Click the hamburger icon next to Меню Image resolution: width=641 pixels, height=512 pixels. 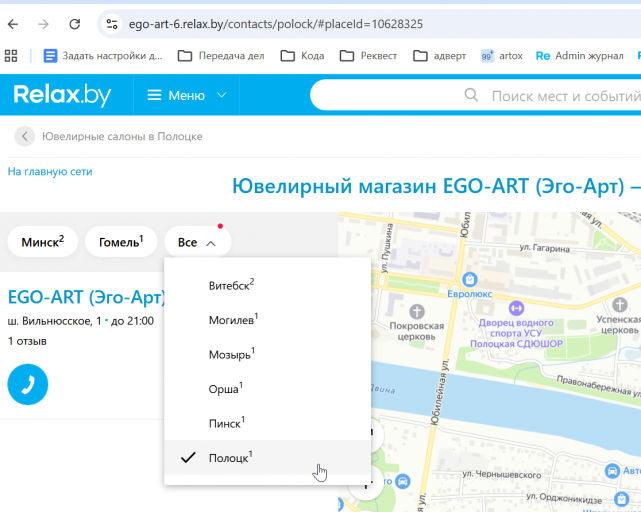[154, 95]
